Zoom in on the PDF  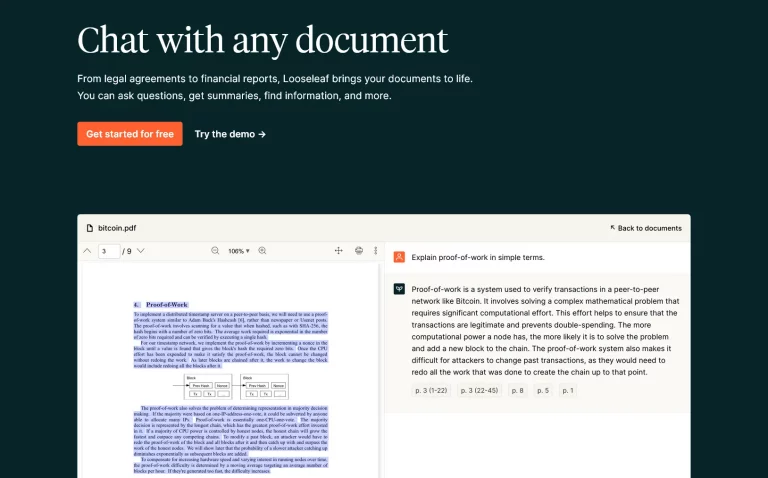[x=263, y=251]
